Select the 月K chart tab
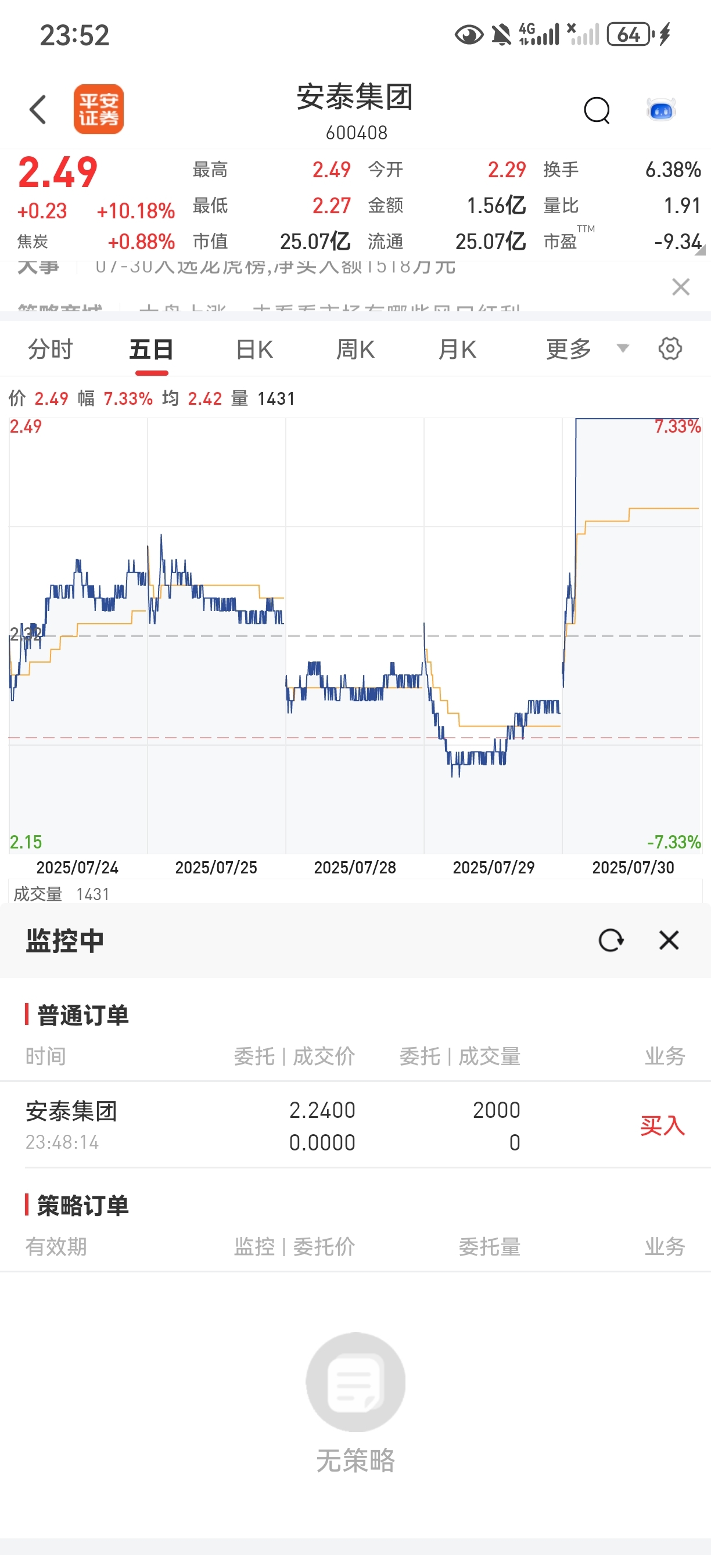 (x=457, y=349)
